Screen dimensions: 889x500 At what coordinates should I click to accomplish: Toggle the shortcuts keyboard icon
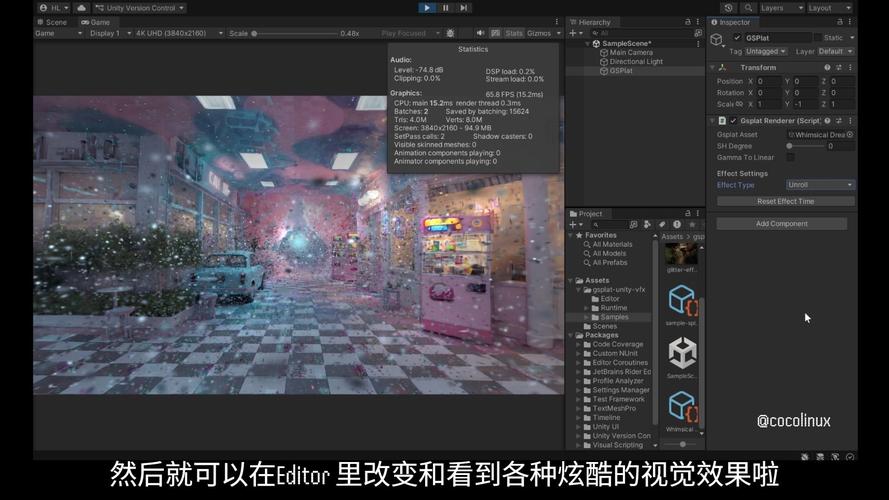pyautogui.click(x=496, y=33)
